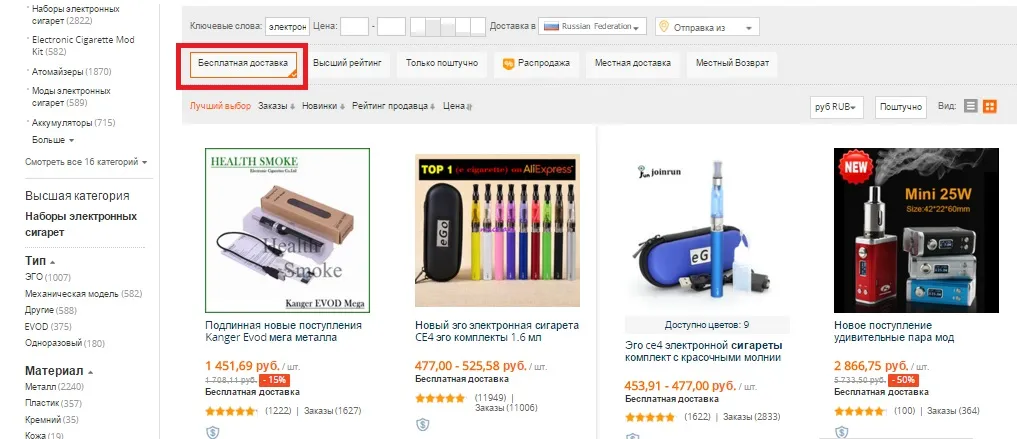Toggle Высший рейтинг filter

[x=348, y=64]
